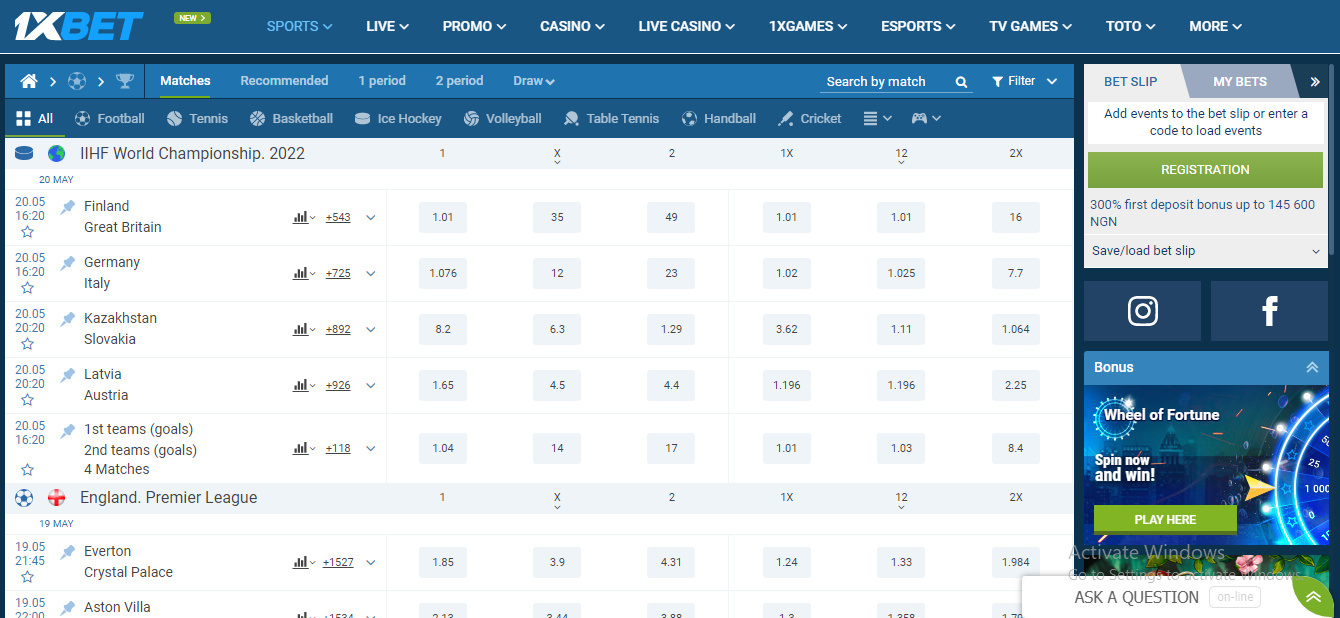The height and width of the screenshot is (618, 1340).
Task: Open statistics chart for Kazakhstan match
Action: pos(303,329)
